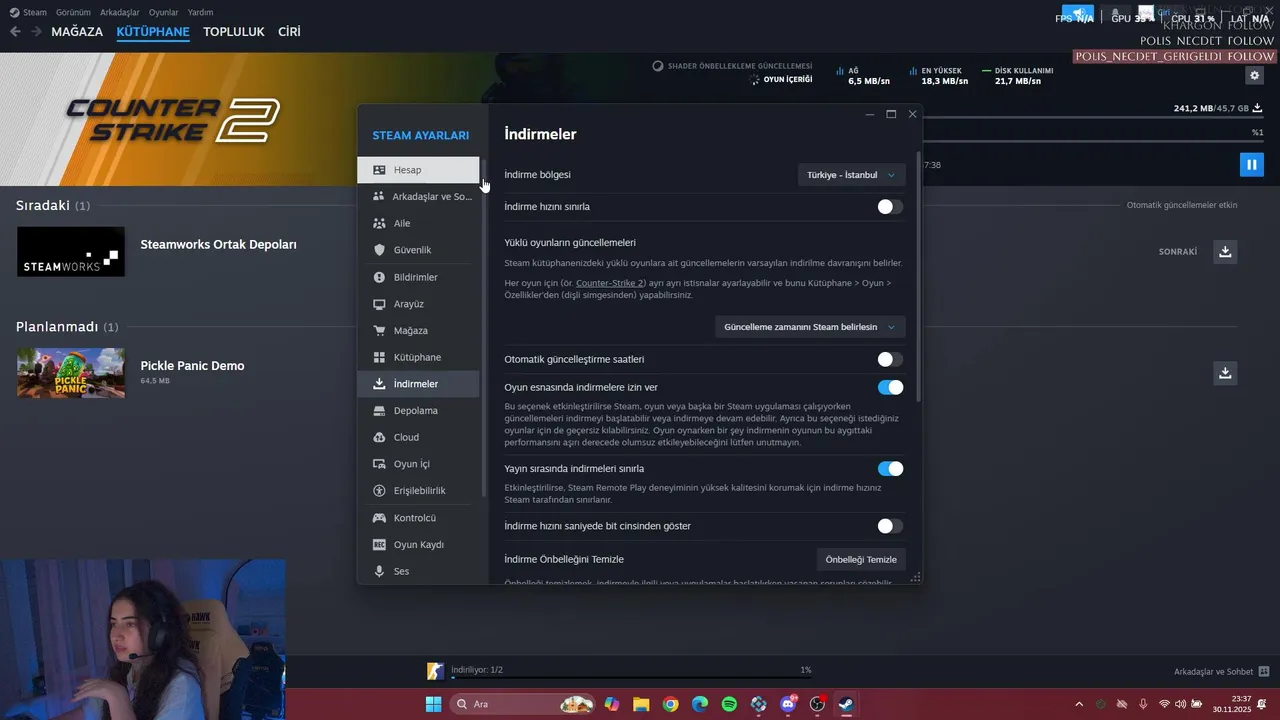Open Güvenlik settings
1280x720 pixels.
[x=418, y=250]
